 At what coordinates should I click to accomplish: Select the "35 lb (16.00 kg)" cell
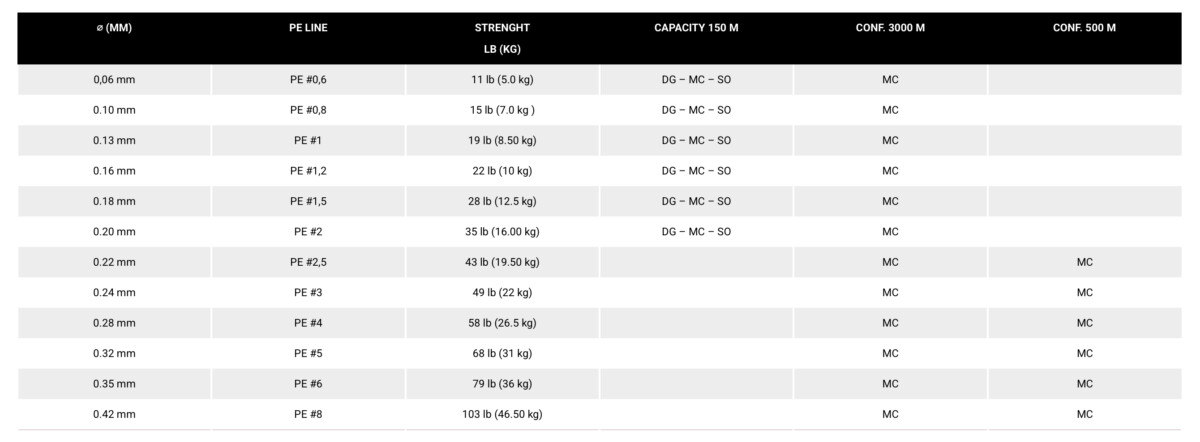[x=502, y=232]
